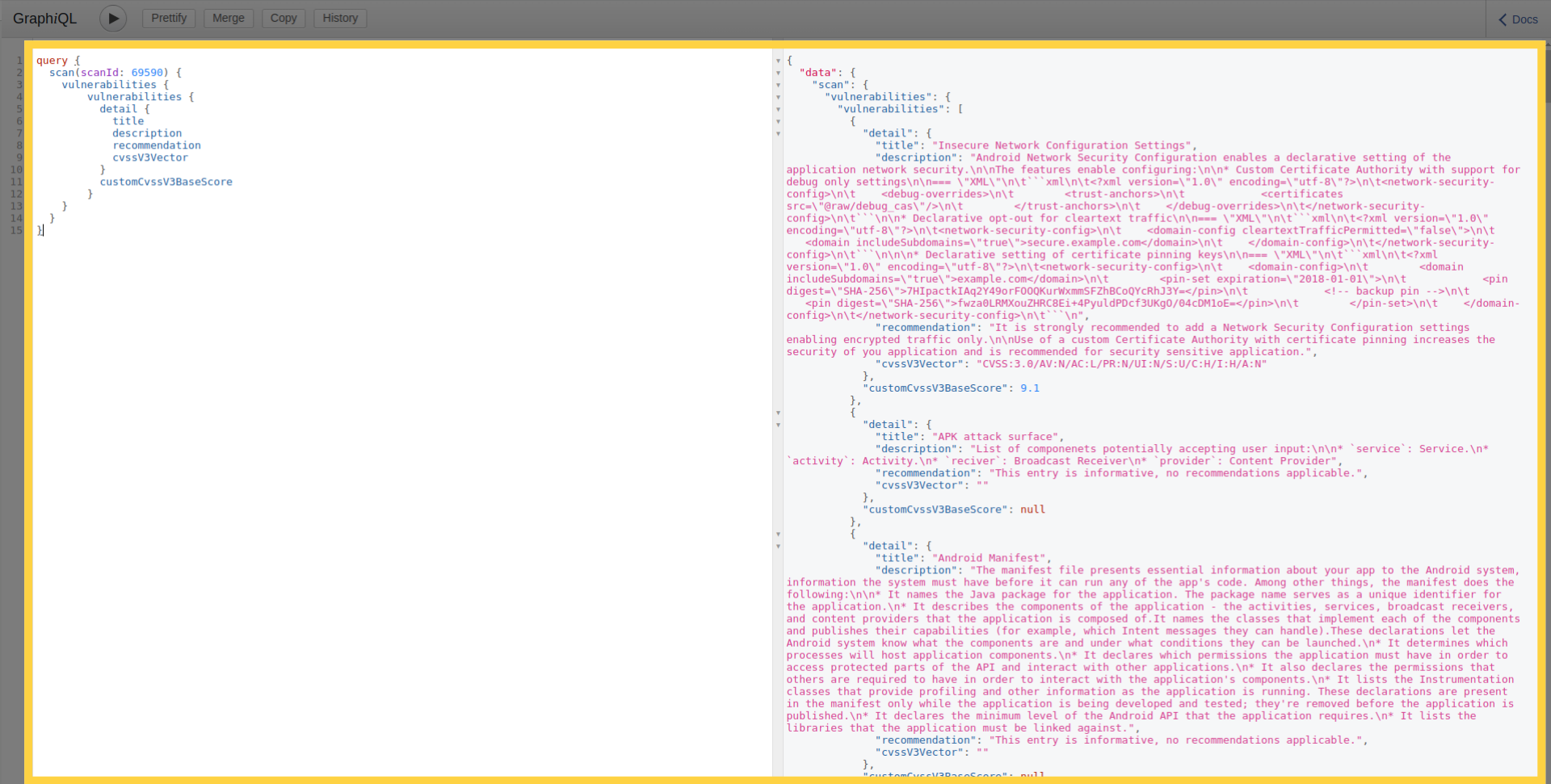
Task: Collapse the root brace in results gutter
Action: pos(778,61)
